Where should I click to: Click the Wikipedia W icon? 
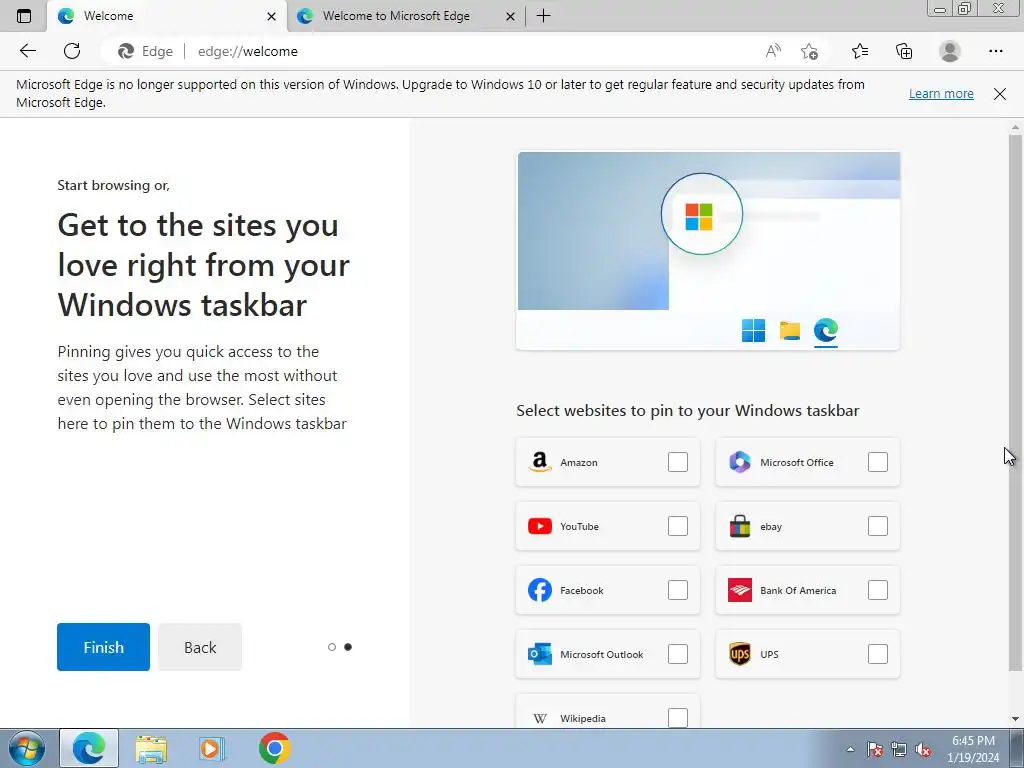[x=539, y=718]
